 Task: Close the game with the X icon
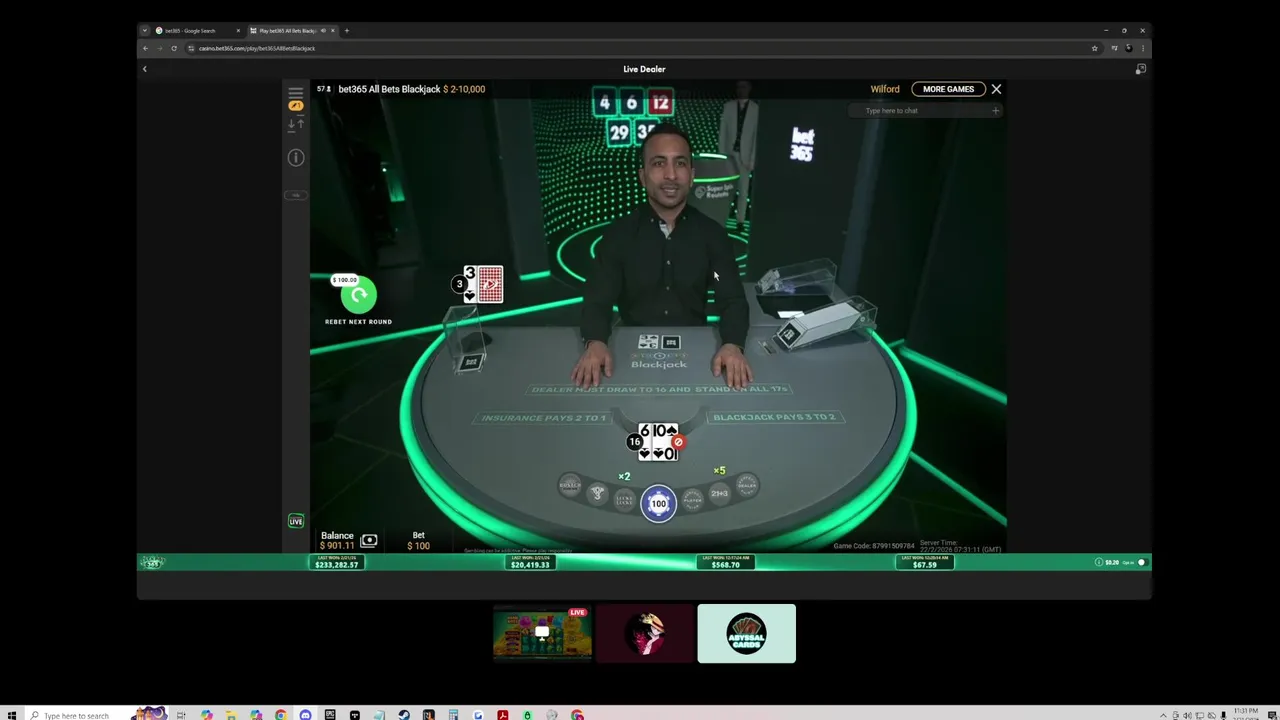coord(996,89)
